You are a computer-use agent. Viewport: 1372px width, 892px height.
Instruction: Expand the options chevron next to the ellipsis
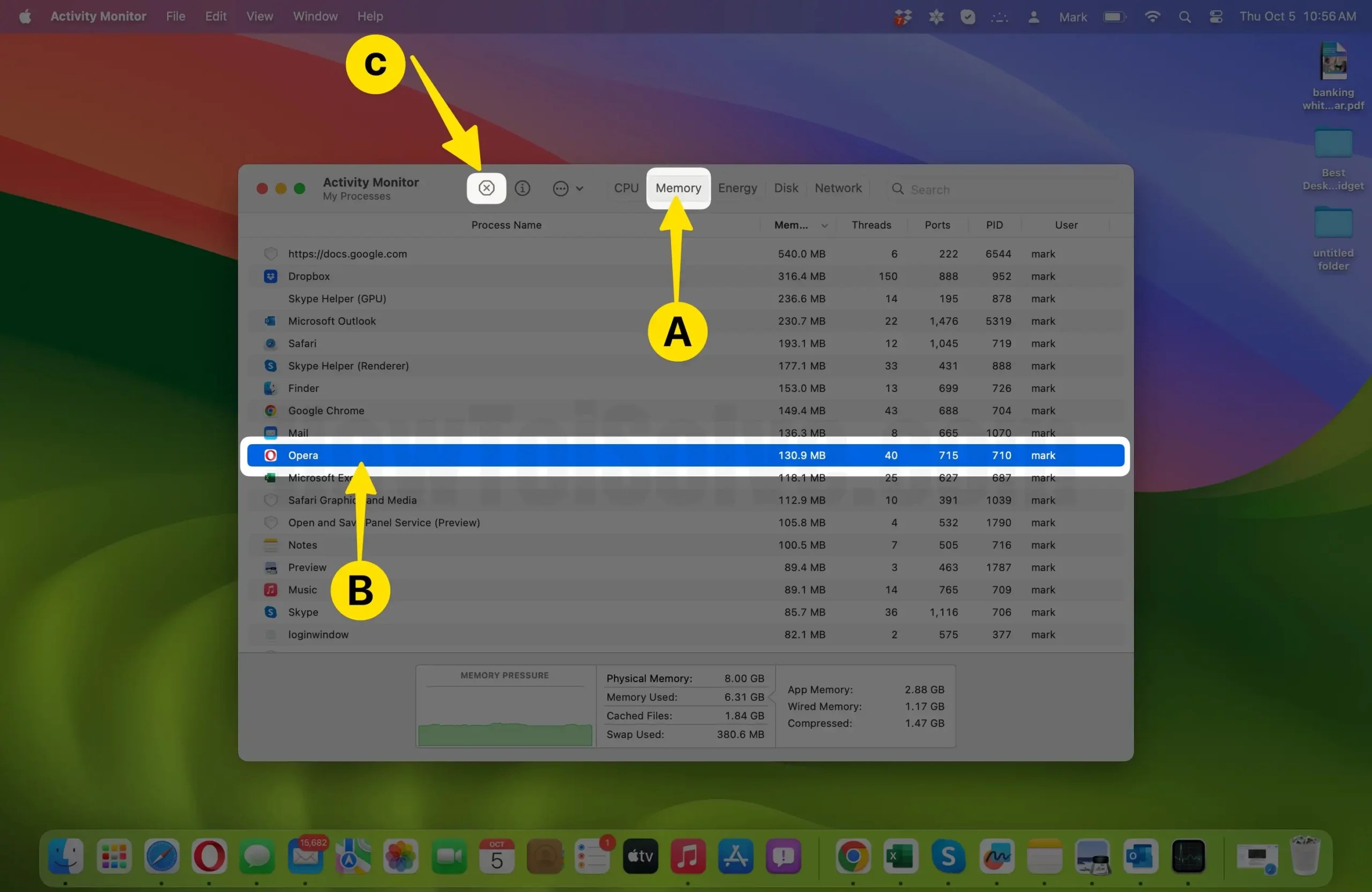[580, 188]
